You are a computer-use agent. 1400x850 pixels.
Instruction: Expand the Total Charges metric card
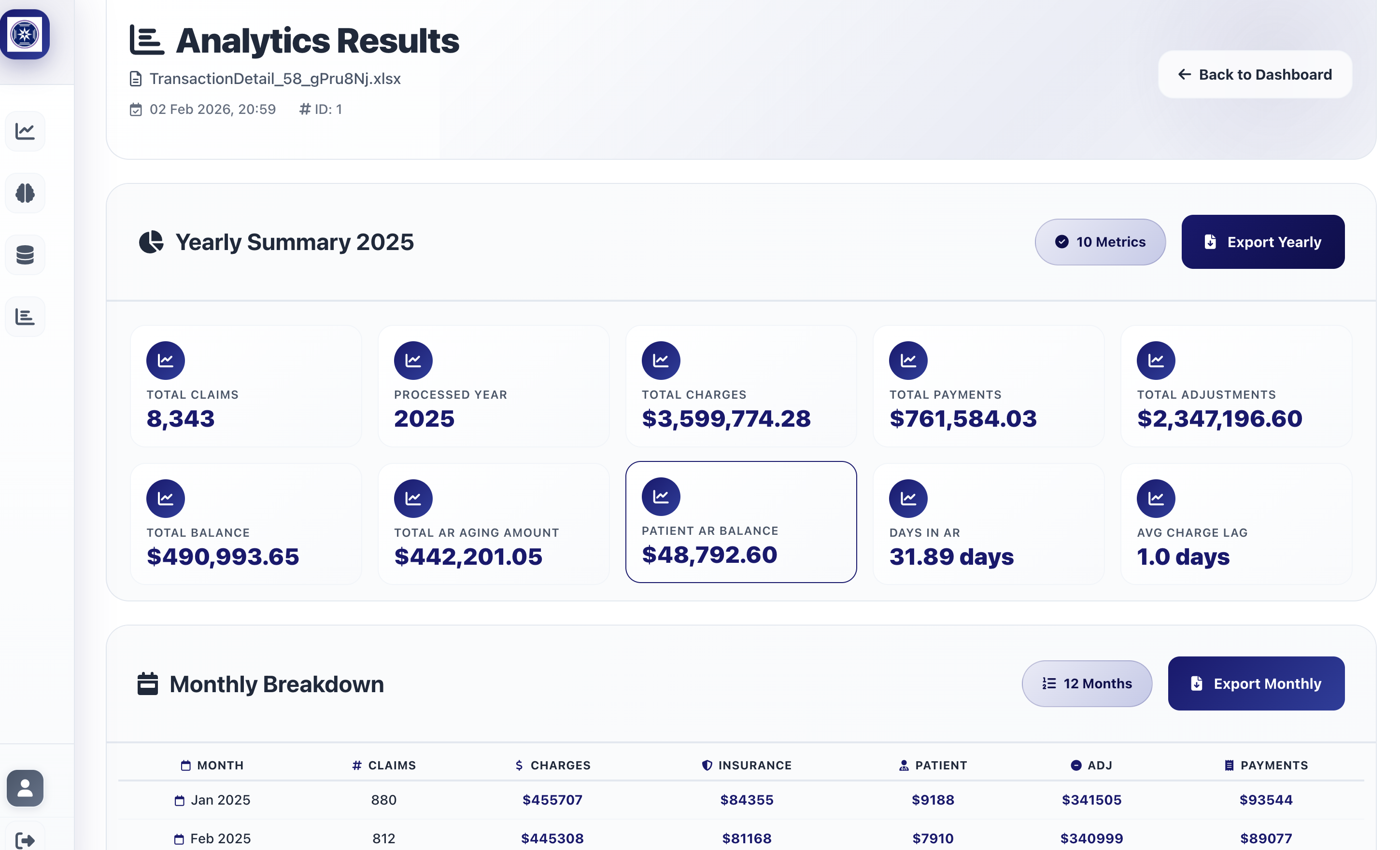[x=741, y=387]
